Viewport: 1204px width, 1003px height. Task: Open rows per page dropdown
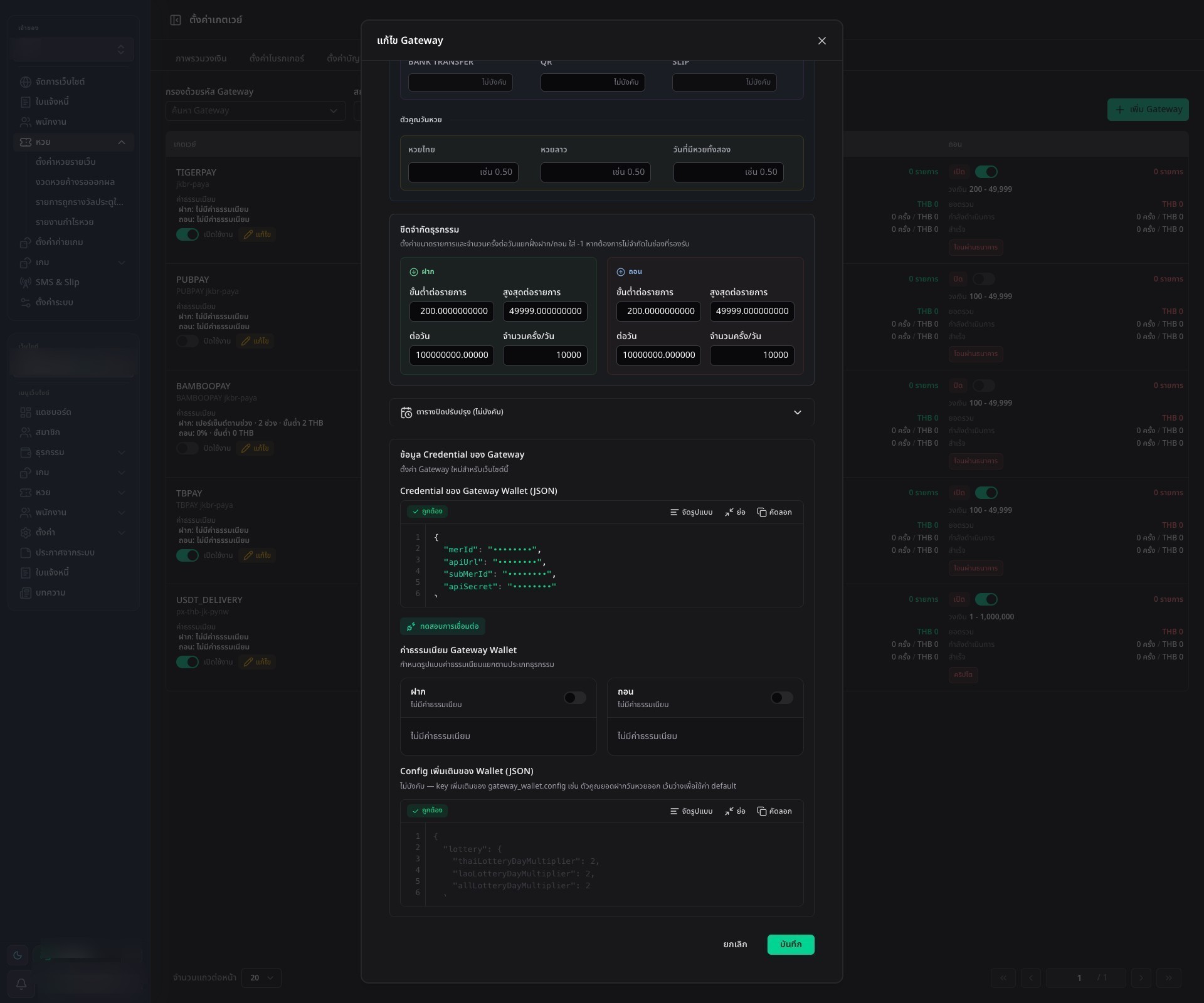(261, 978)
